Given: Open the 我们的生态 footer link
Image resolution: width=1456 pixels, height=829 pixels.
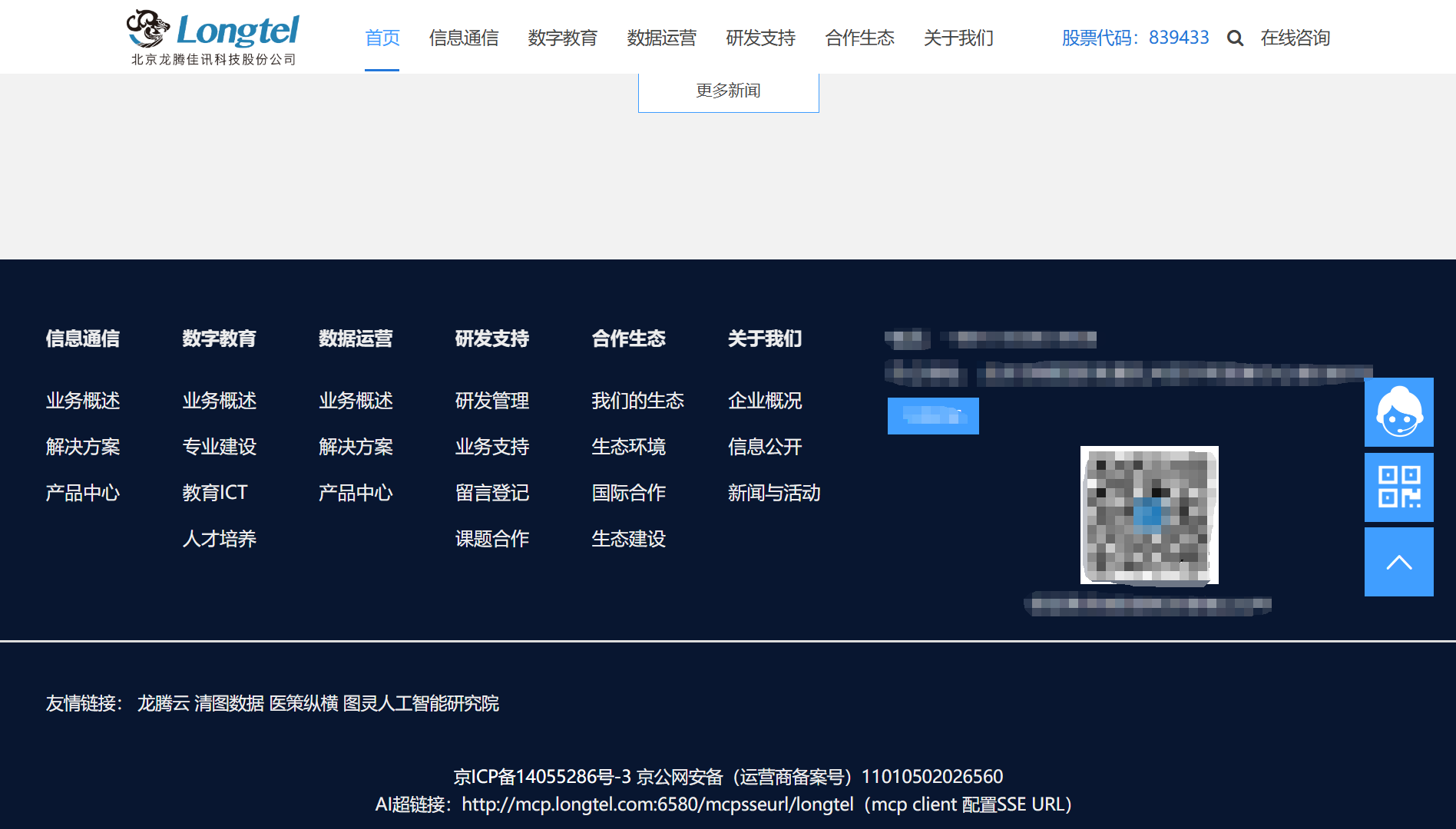Looking at the screenshot, I should [638, 401].
